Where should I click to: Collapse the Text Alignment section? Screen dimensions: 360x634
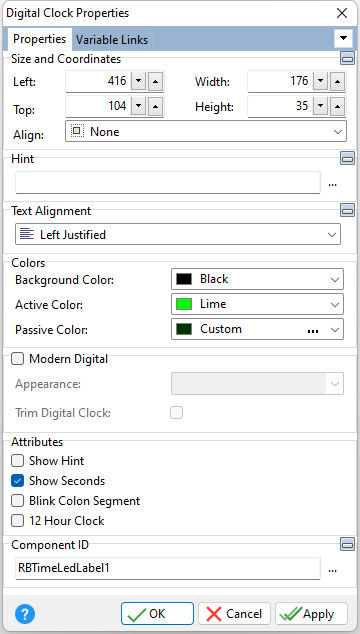point(347,210)
